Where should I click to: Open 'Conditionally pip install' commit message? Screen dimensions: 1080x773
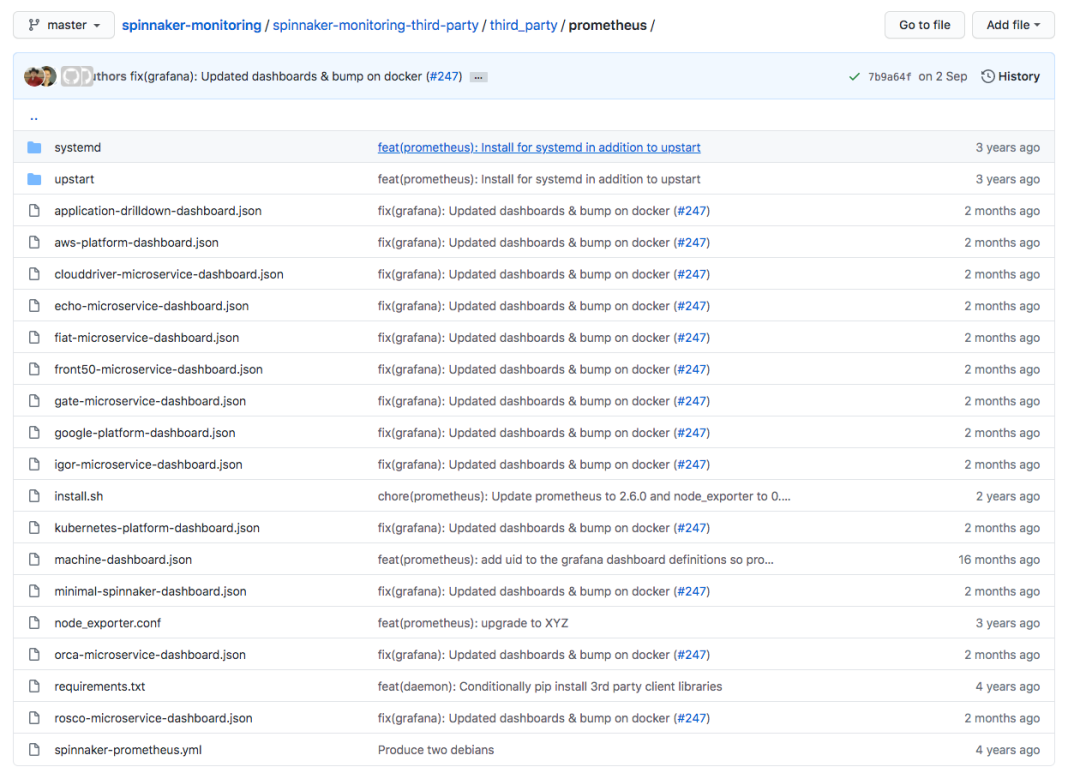tap(550, 686)
